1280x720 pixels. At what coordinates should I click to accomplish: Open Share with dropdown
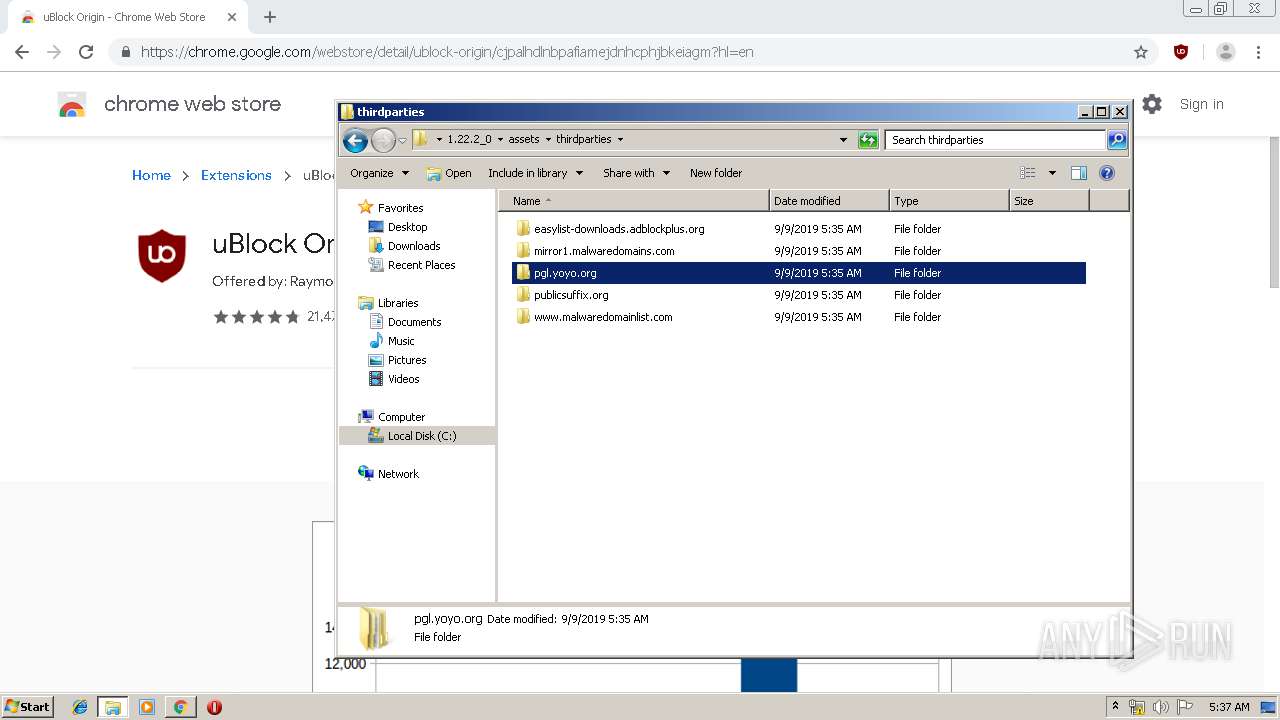point(636,173)
